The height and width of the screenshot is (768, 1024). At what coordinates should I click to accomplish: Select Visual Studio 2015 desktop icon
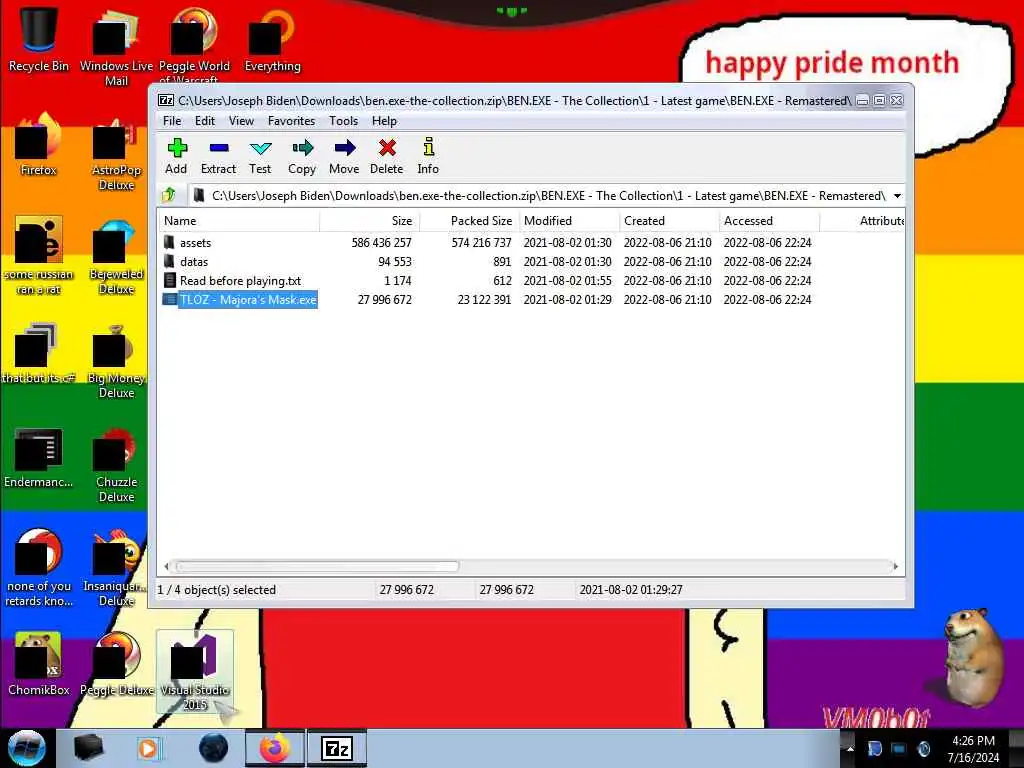[195, 671]
